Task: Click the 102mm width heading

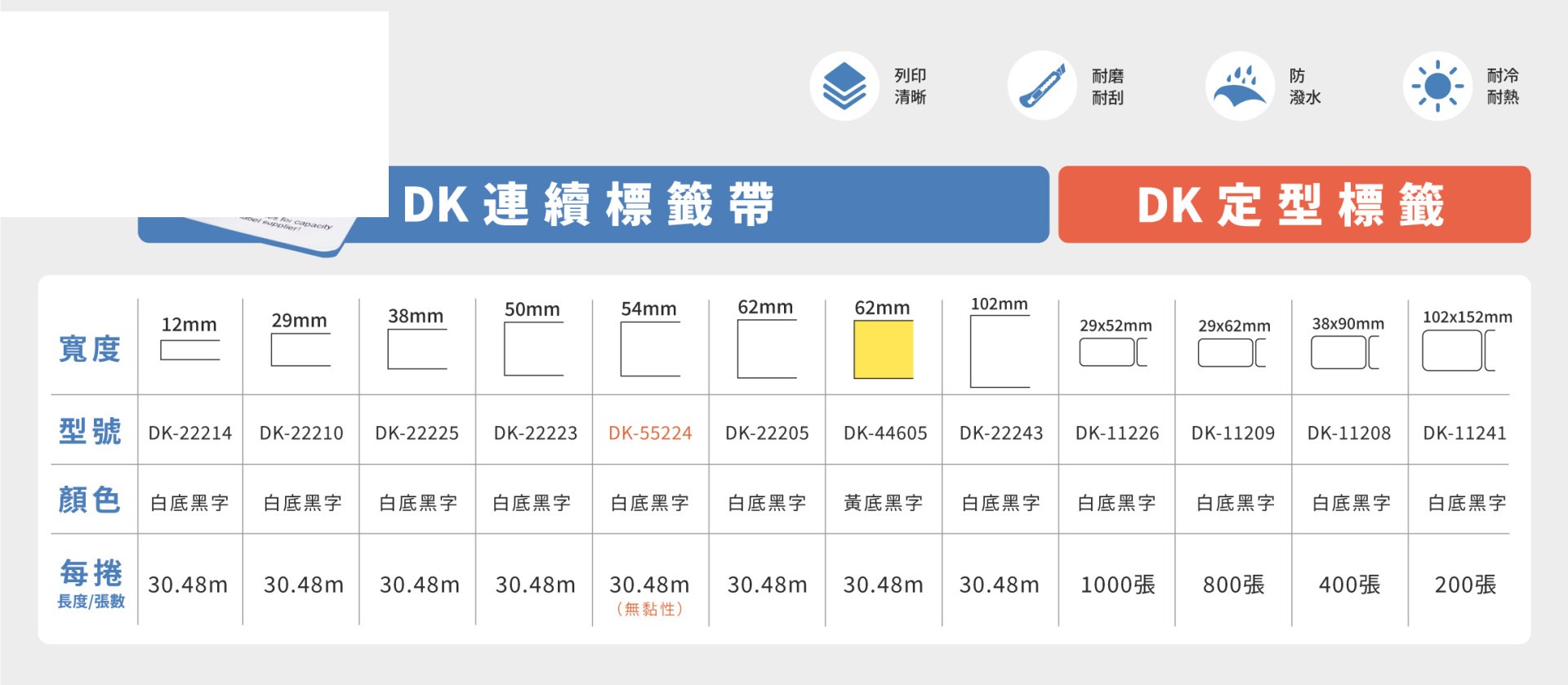Action: click(1000, 305)
